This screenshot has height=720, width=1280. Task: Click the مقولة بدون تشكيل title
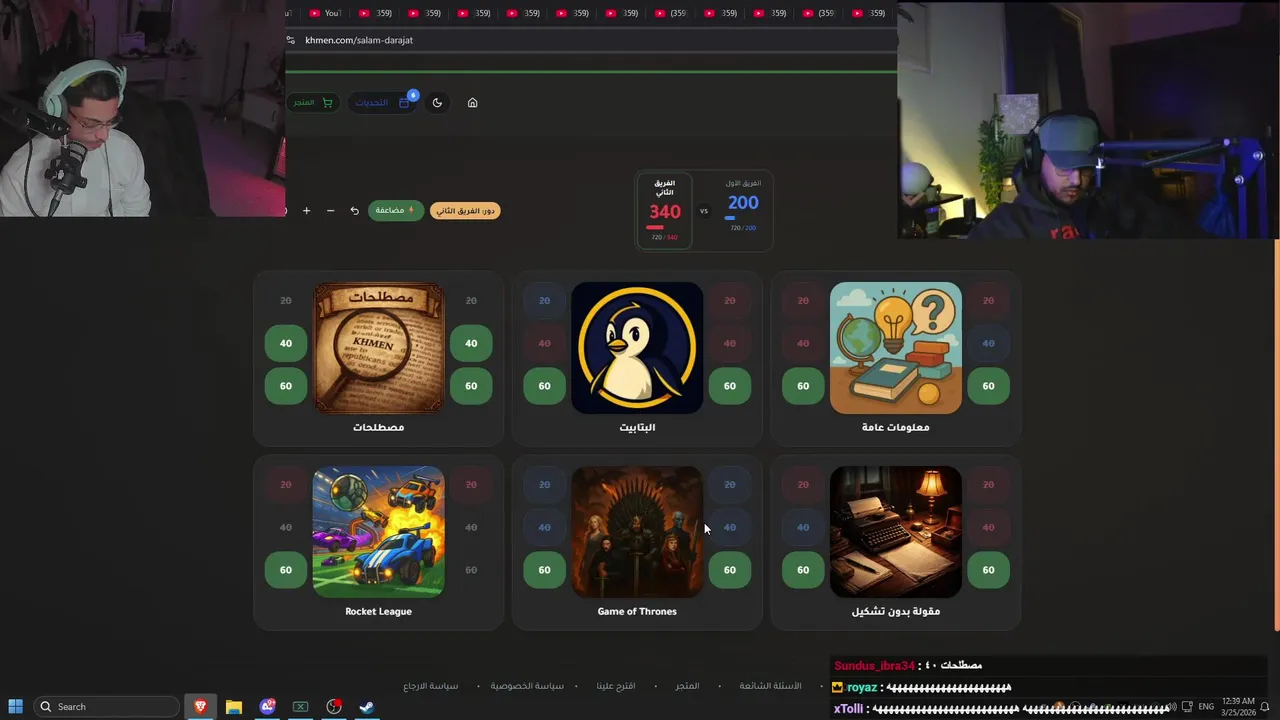pos(896,611)
